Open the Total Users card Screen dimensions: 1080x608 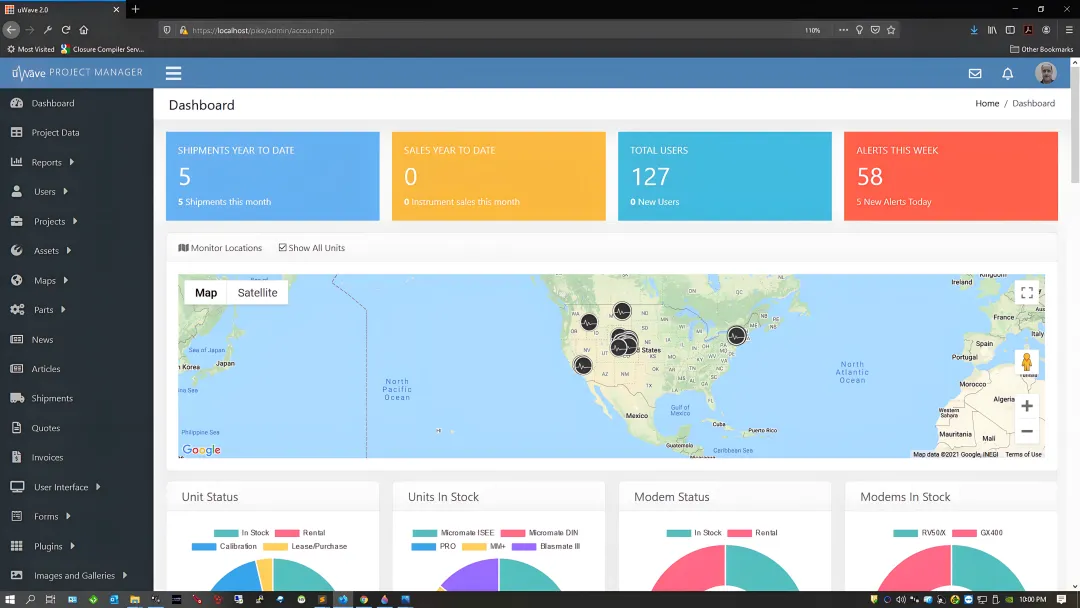click(725, 176)
